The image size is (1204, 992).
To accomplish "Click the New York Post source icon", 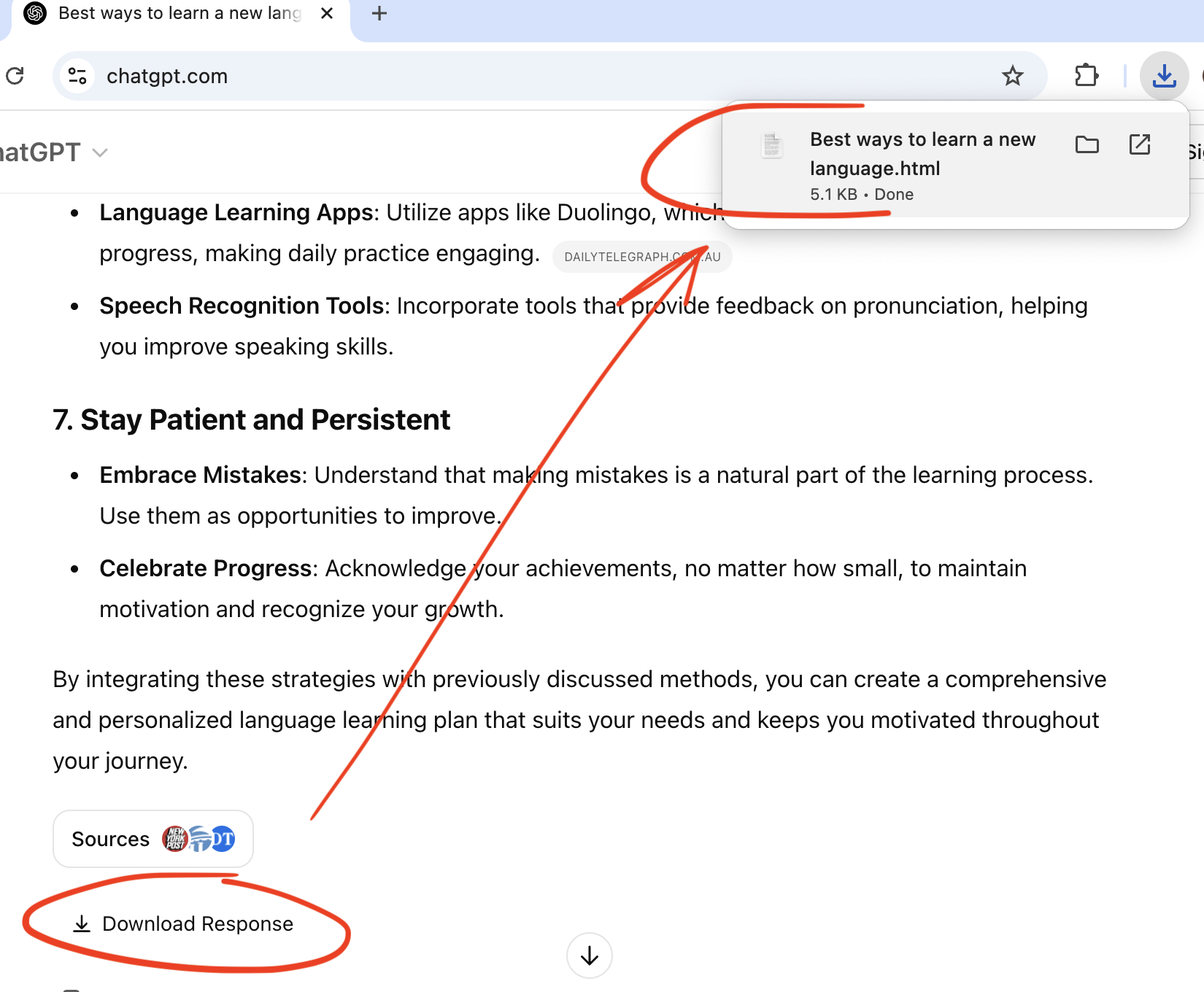I will tap(174, 839).
